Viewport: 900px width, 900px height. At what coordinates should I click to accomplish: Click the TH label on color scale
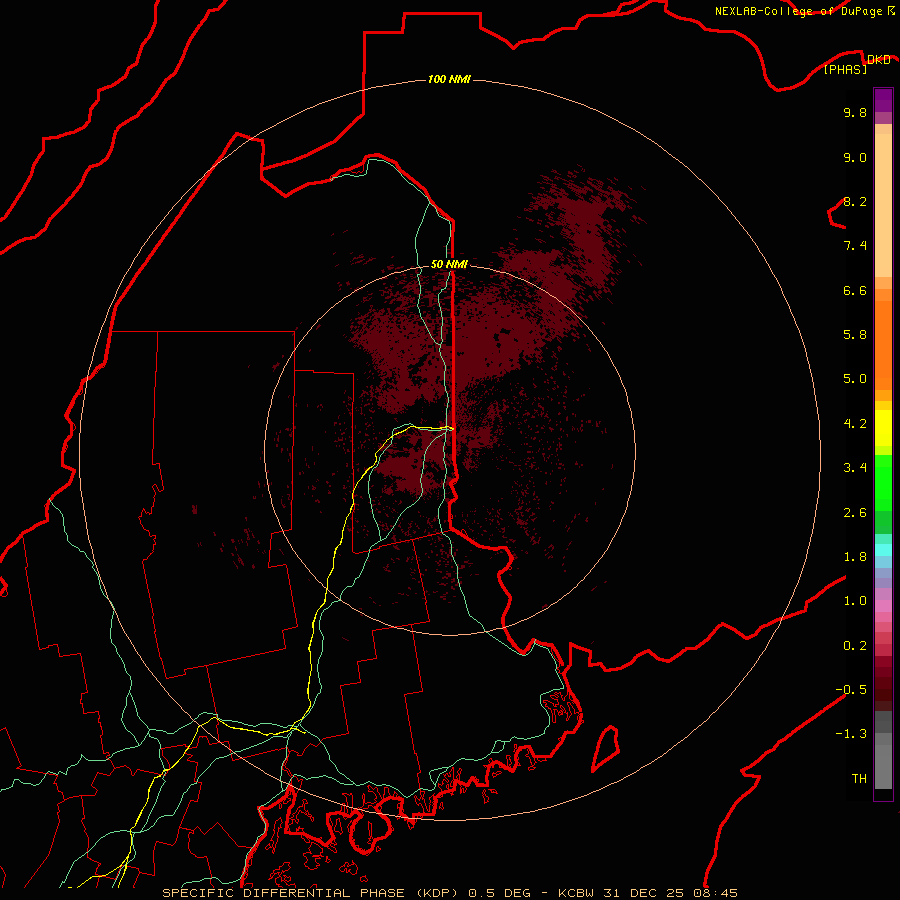[859, 779]
